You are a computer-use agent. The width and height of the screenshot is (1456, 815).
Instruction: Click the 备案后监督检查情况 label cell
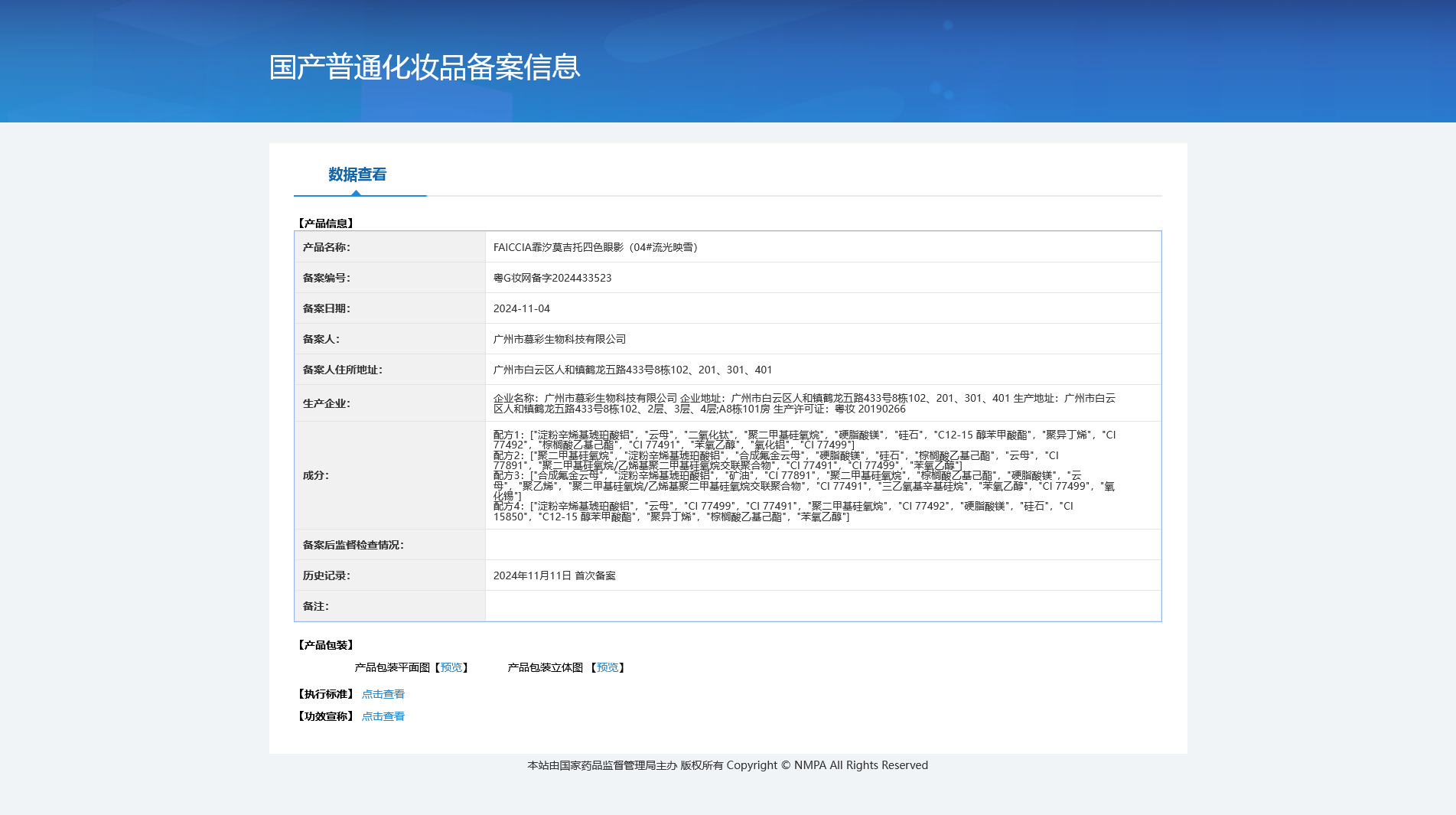pyautogui.click(x=390, y=545)
